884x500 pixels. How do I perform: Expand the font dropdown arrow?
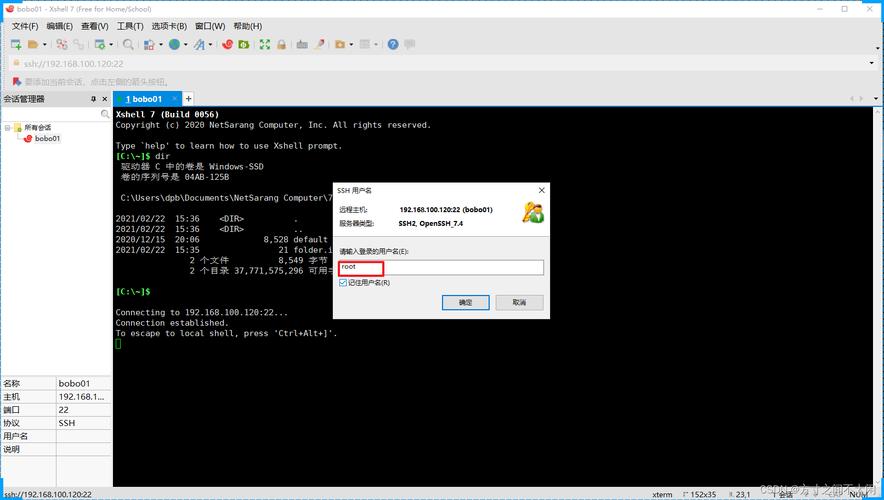[x=210, y=44]
